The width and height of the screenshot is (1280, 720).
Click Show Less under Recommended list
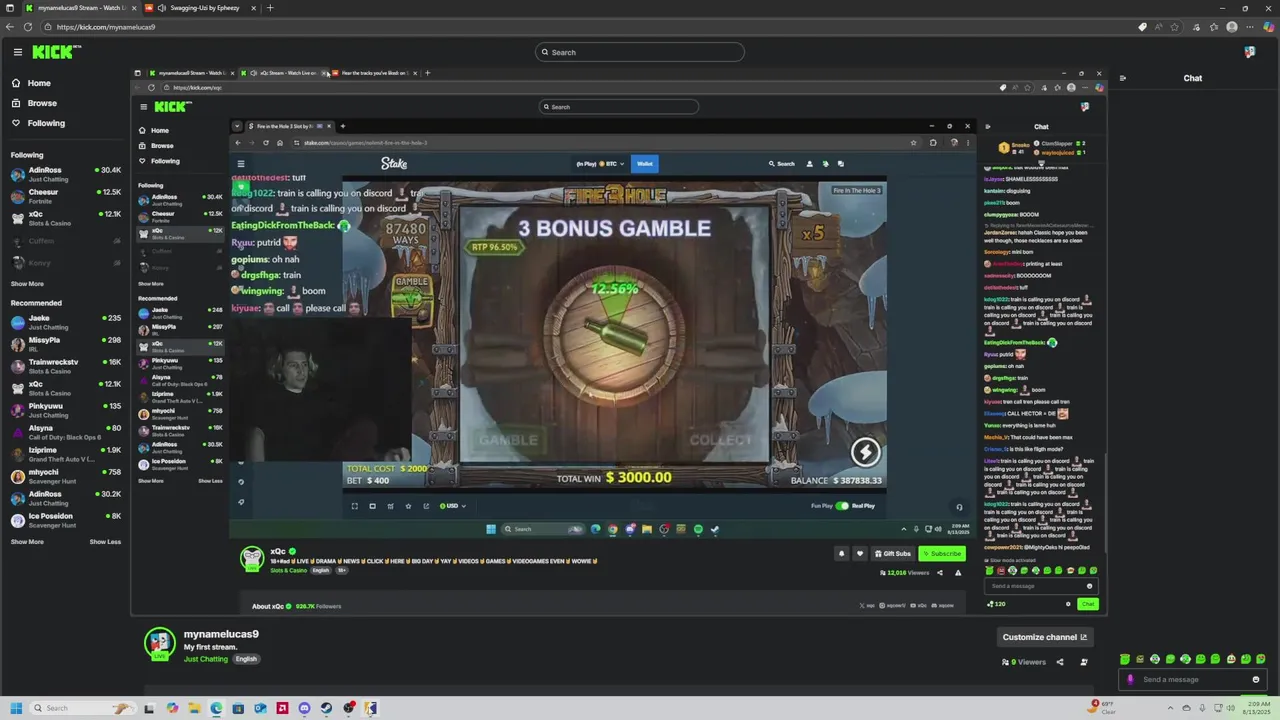[105, 542]
